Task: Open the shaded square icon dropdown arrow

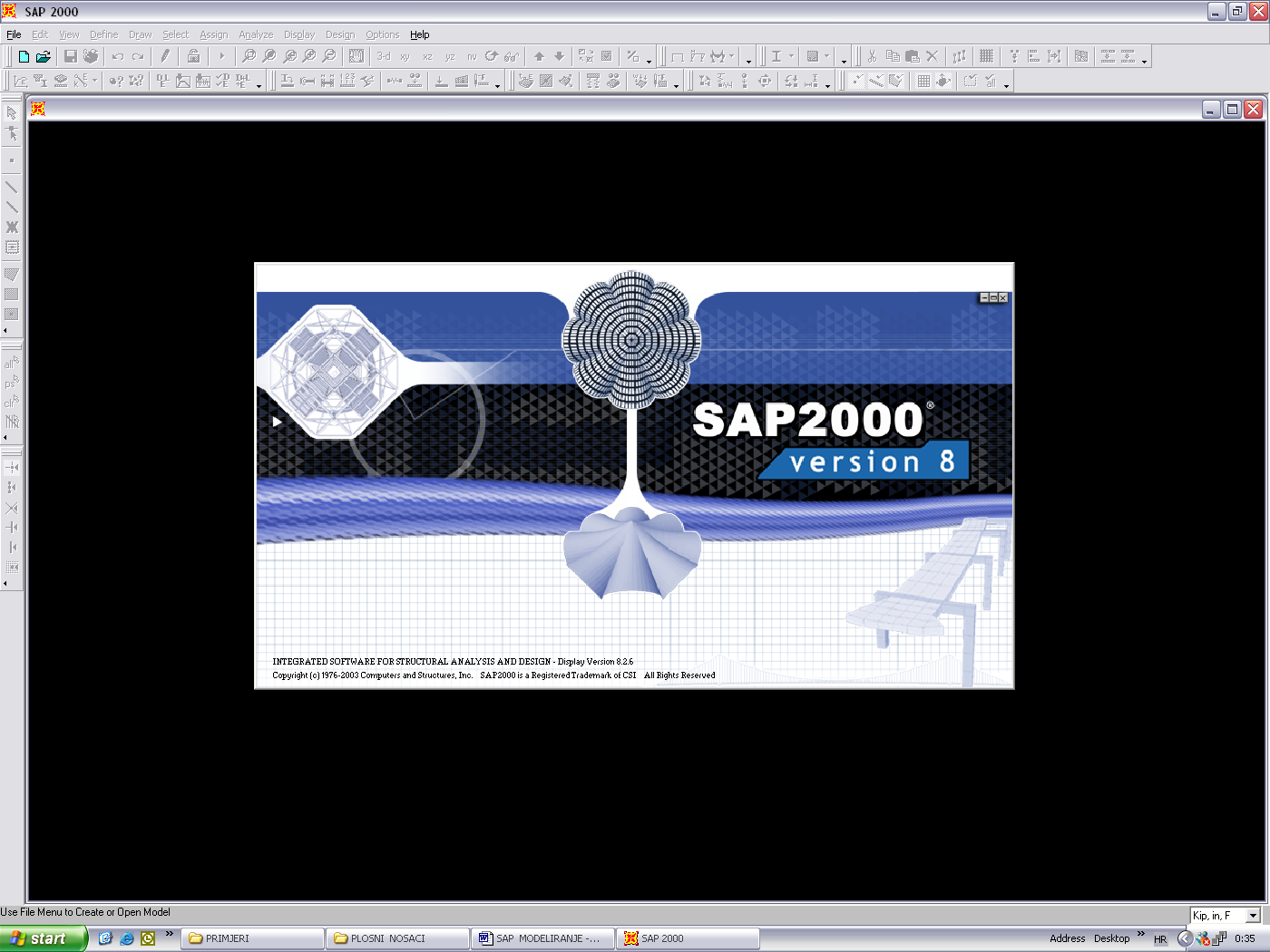Action: (x=826, y=56)
